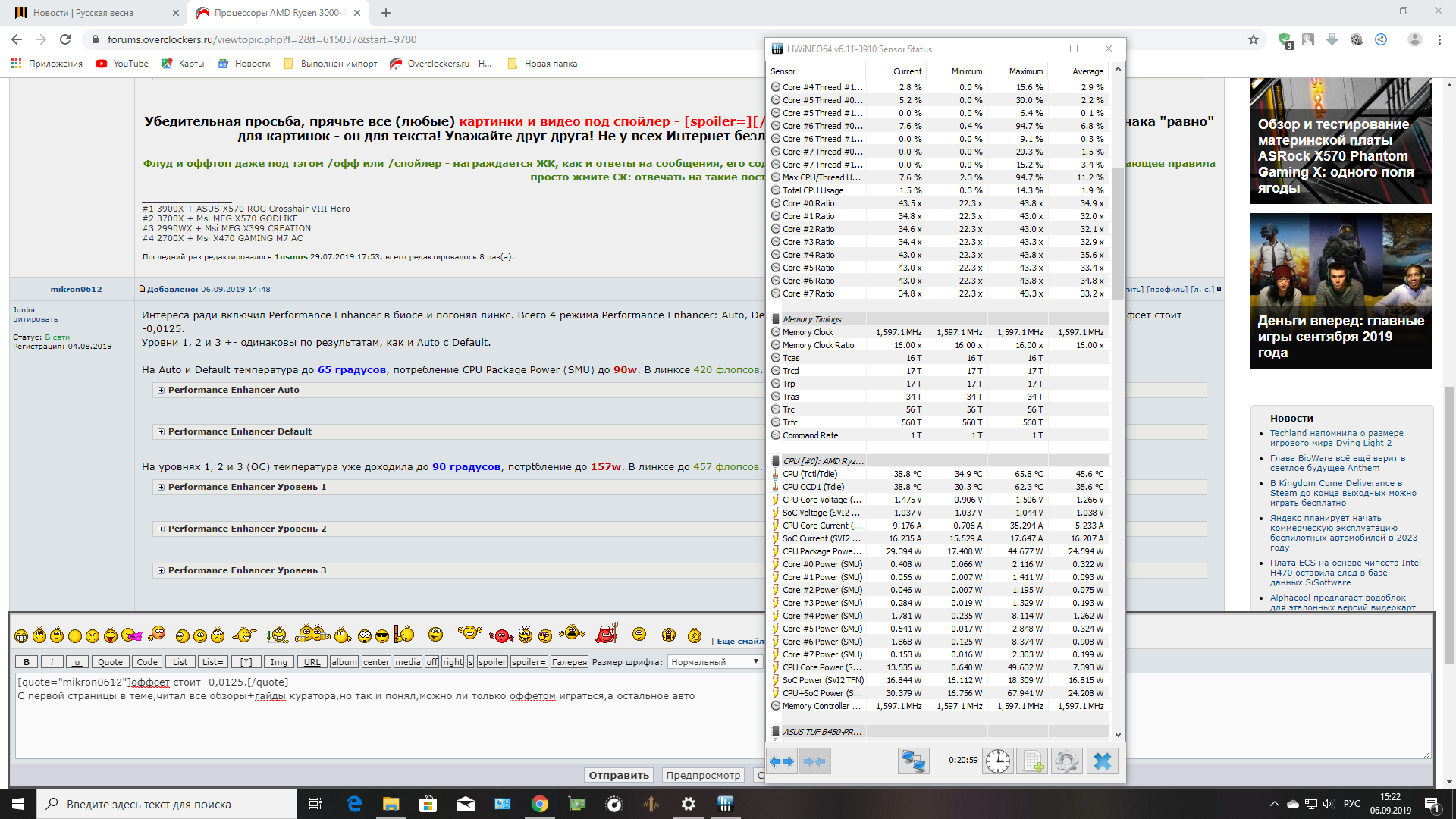The image size is (1456, 819).
Task: Open HWiNFO remote network monitoring icon
Action: click(913, 761)
